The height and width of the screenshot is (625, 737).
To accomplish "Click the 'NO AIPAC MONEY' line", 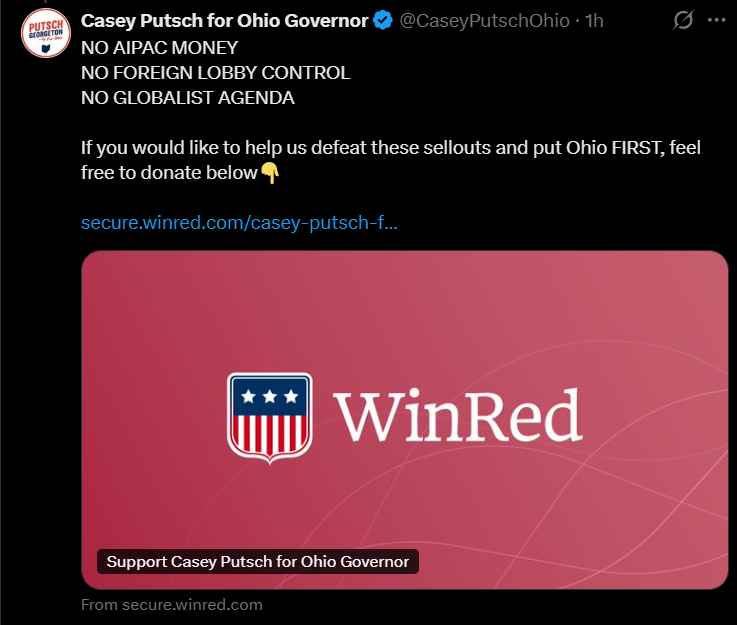I will (158, 47).
